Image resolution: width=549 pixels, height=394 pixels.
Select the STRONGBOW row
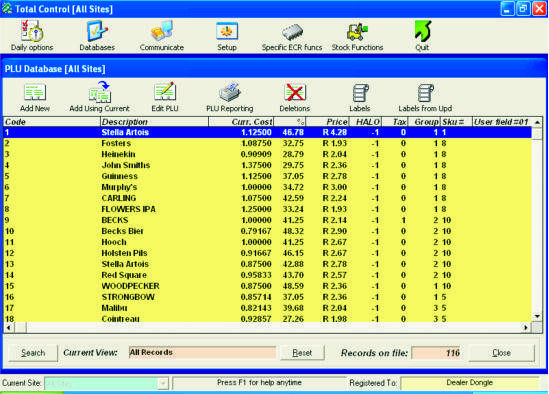pyautogui.click(x=267, y=297)
